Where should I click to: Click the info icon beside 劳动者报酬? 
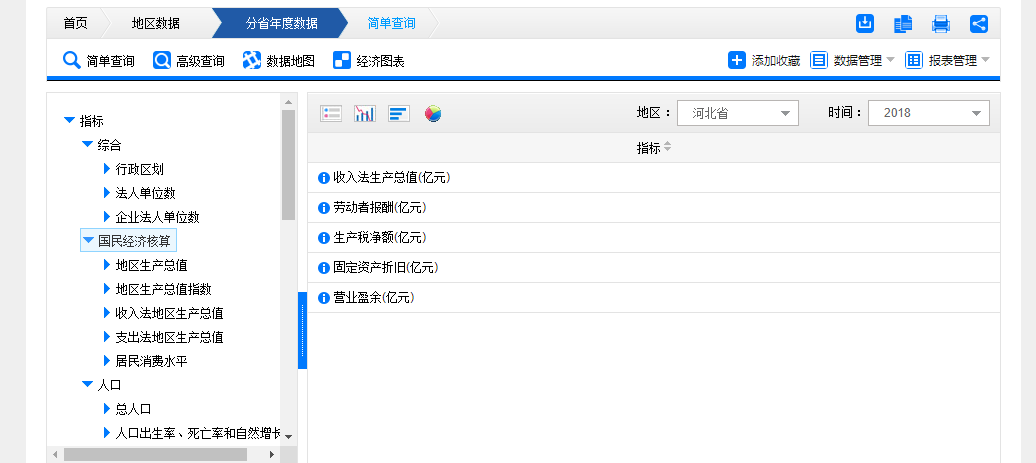coord(324,208)
